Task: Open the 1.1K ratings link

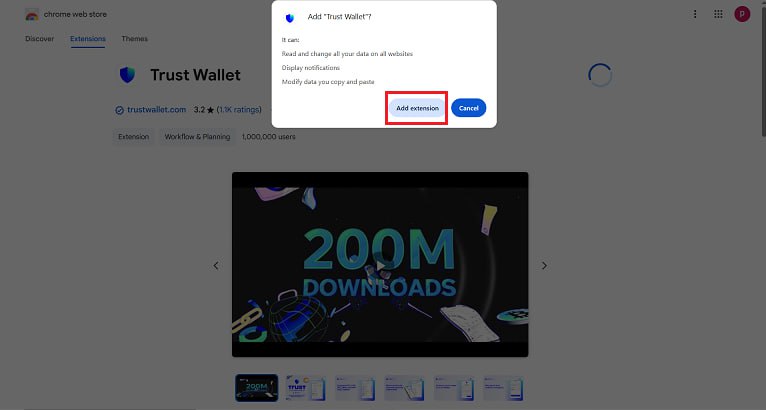Action: pyautogui.click(x=239, y=109)
